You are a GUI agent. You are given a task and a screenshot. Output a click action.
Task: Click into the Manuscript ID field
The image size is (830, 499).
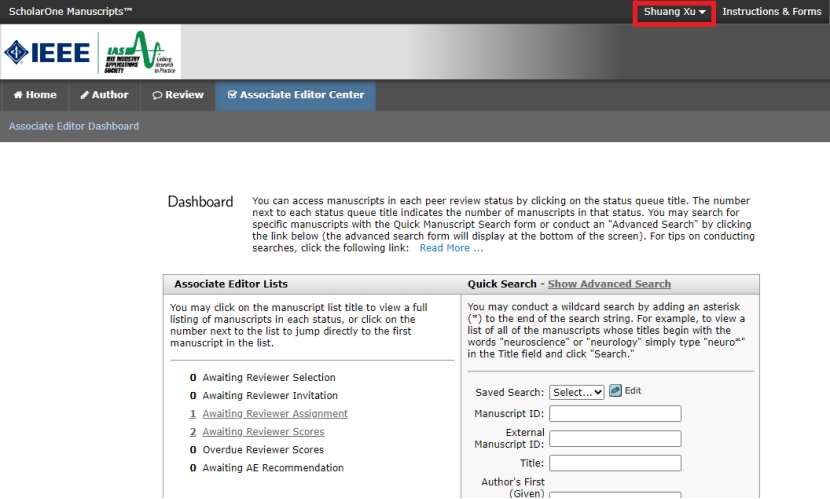click(615, 413)
